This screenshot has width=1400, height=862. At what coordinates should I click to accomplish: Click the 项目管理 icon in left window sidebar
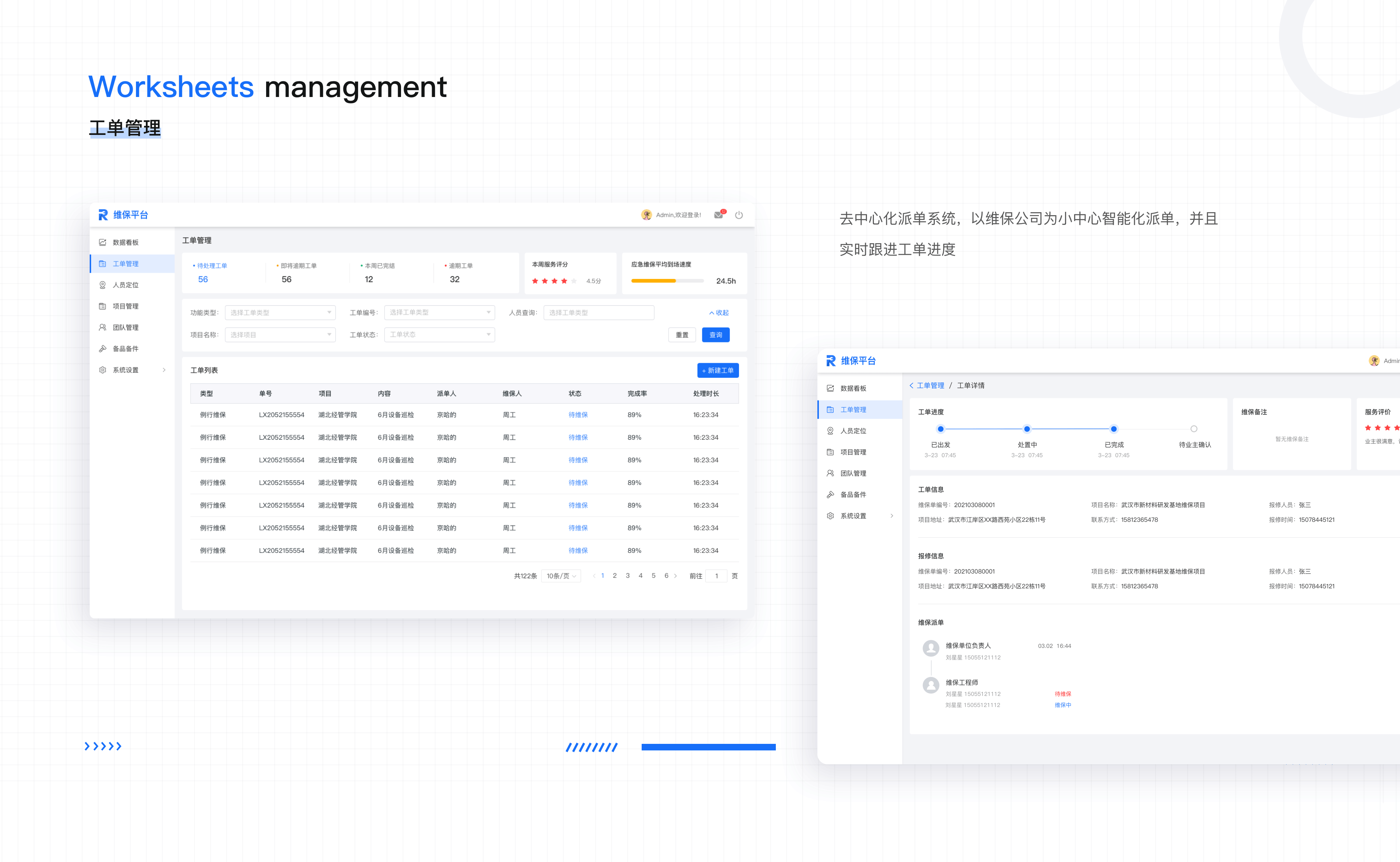[102, 306]
